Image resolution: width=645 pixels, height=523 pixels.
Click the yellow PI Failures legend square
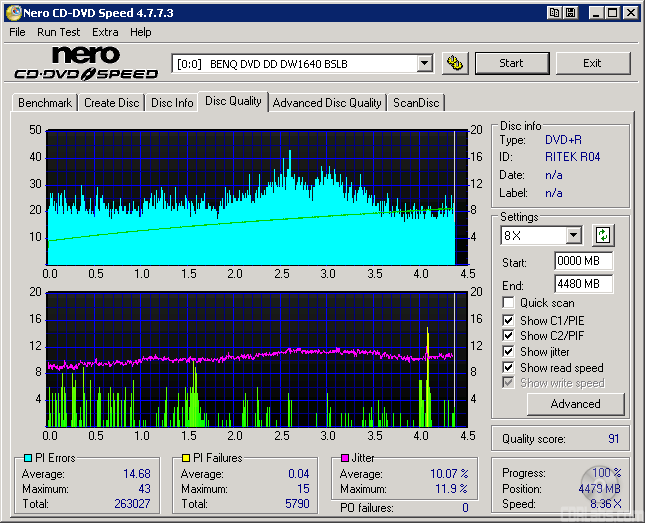click(186, 458)
